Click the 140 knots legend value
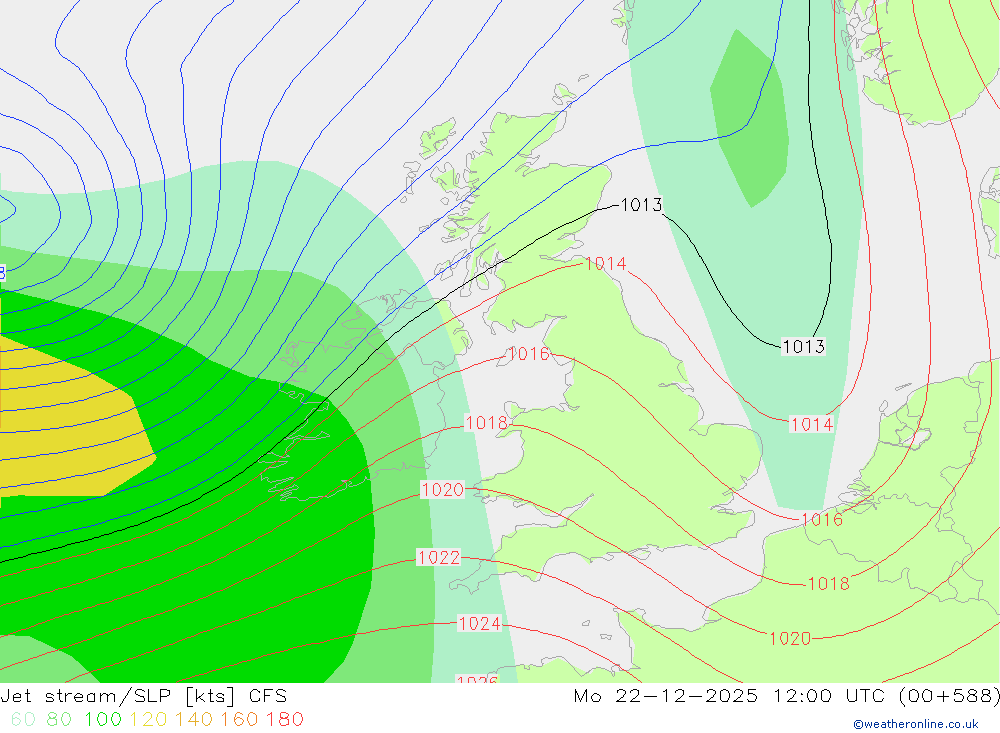This screenshot has width=1000, height=733. click(x=194, y=720)
